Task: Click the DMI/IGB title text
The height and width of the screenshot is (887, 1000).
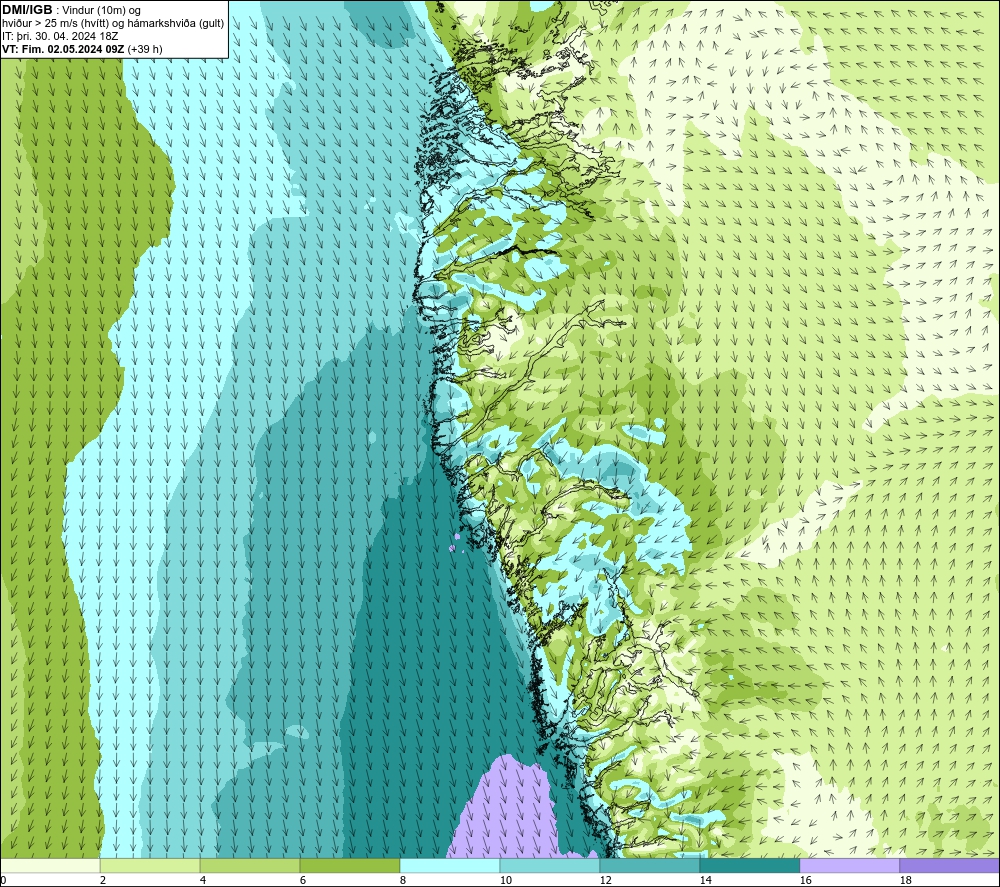Action: (x=27, y=10)
